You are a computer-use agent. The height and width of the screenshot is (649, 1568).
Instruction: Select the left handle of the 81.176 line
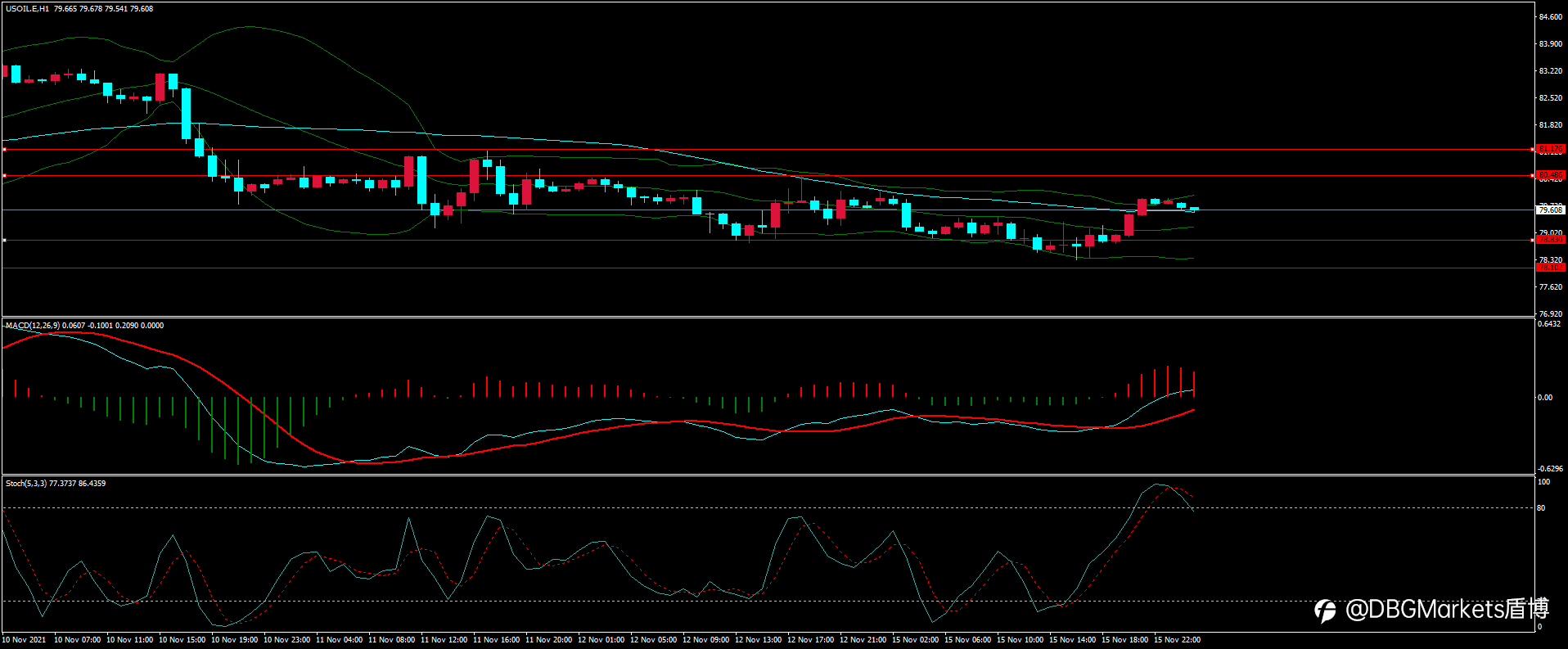[x=4, y=150]
